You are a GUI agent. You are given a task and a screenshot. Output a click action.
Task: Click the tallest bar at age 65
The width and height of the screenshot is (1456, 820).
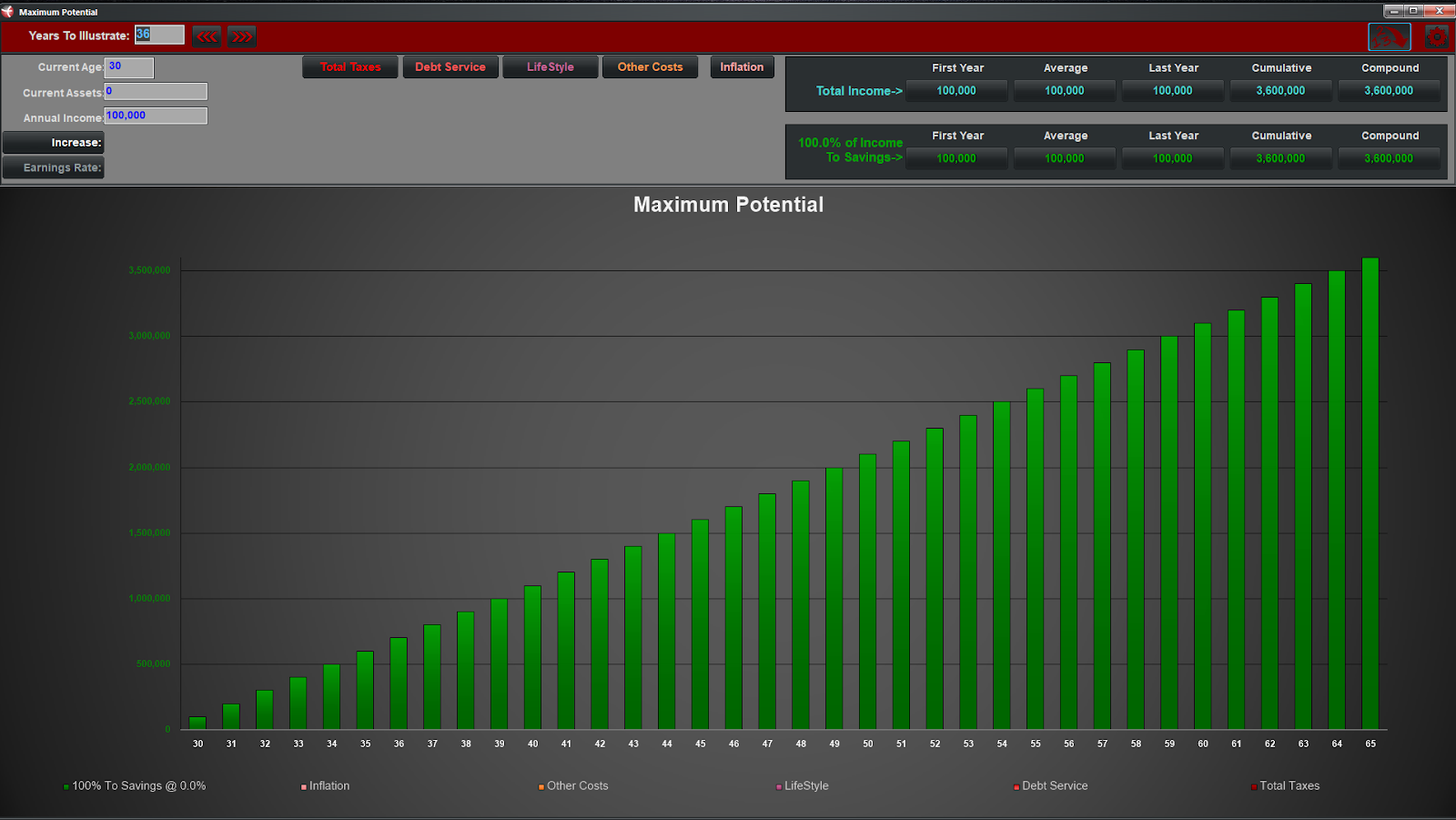coord(1370,493)
